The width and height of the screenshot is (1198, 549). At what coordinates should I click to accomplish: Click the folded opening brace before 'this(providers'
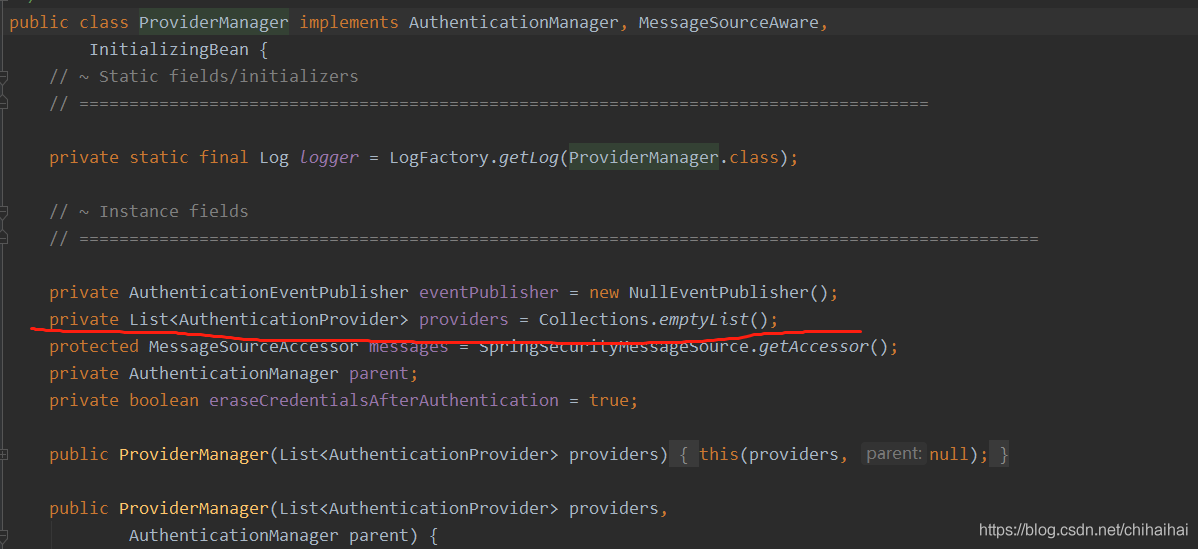[683, 454]
